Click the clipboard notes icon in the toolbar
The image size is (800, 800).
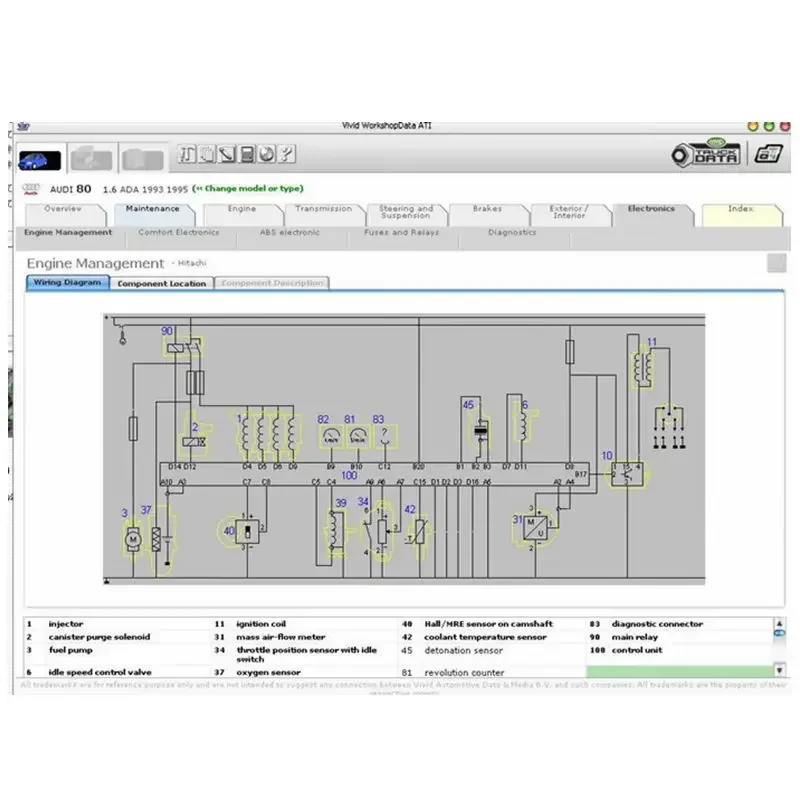(x=207, y=154)
